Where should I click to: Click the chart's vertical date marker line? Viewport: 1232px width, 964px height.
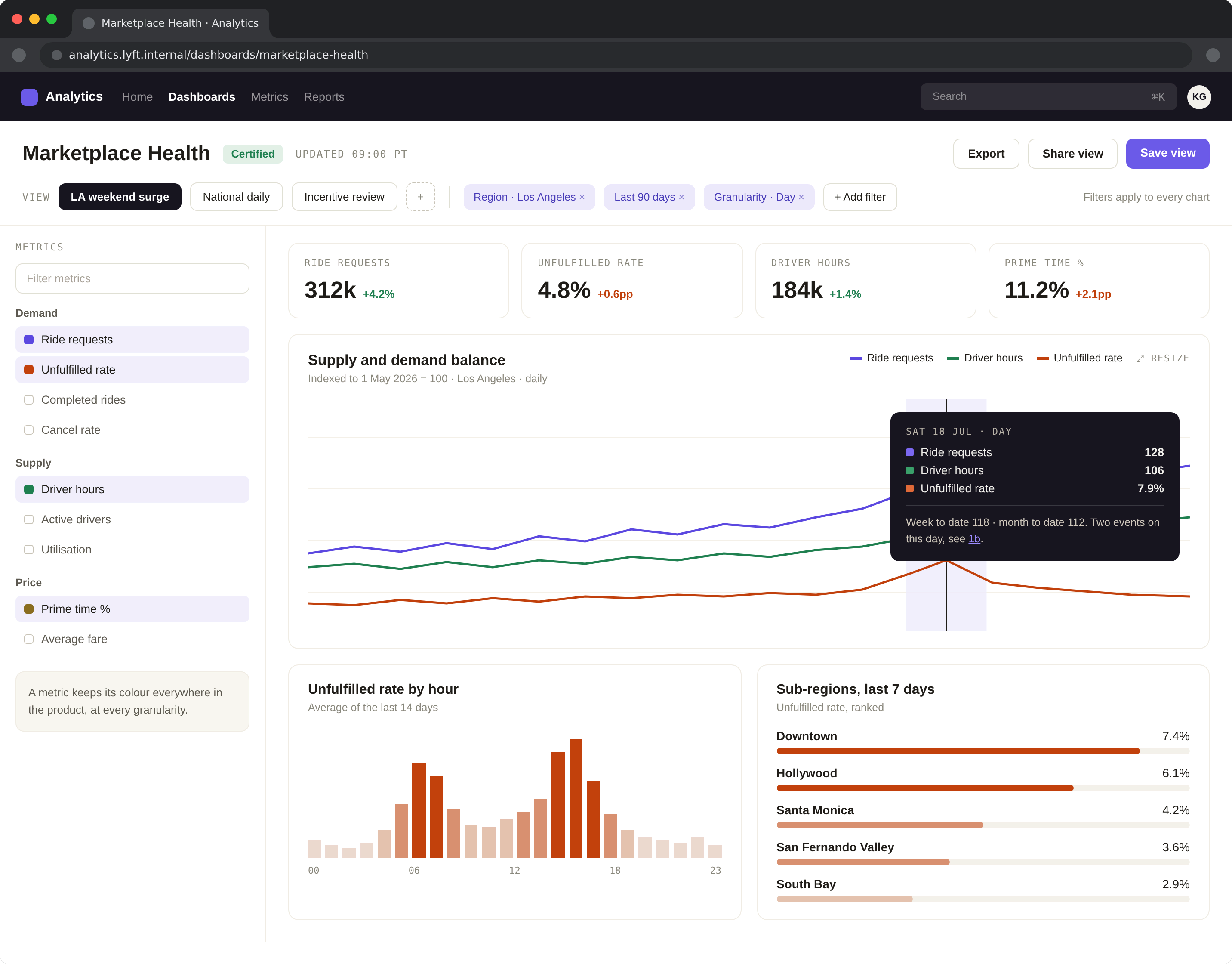coord(946,596)
